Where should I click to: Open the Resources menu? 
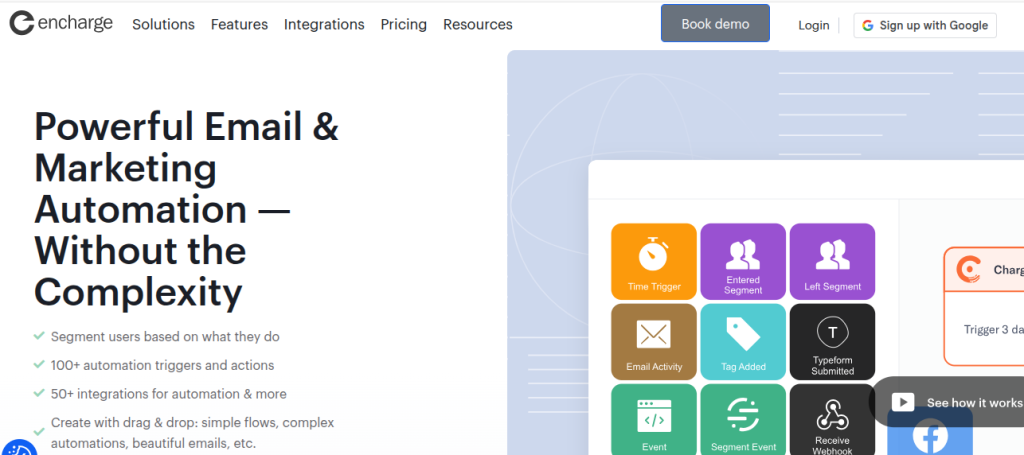pyautogui.click(x=477, y=24)
